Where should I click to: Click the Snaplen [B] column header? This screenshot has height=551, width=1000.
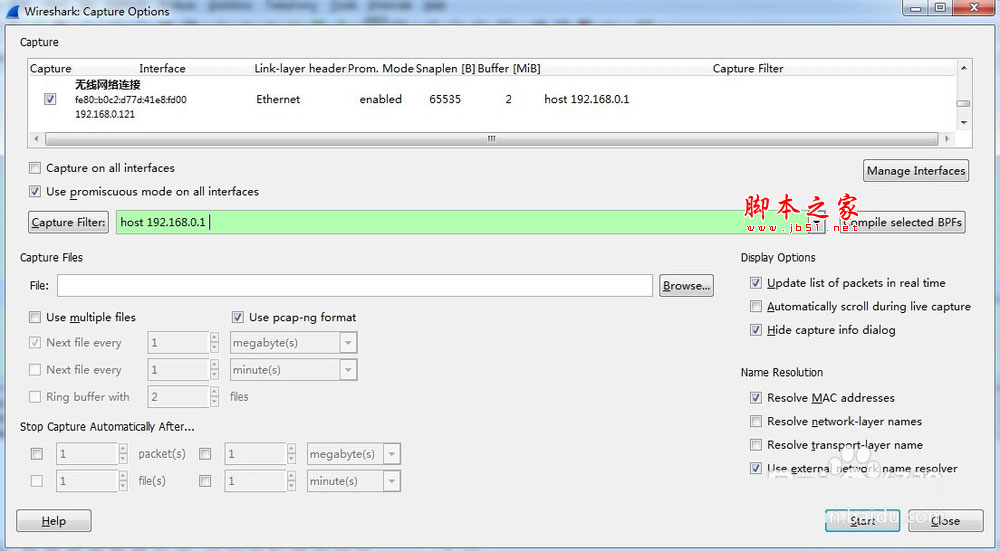(x=445, y=68)
